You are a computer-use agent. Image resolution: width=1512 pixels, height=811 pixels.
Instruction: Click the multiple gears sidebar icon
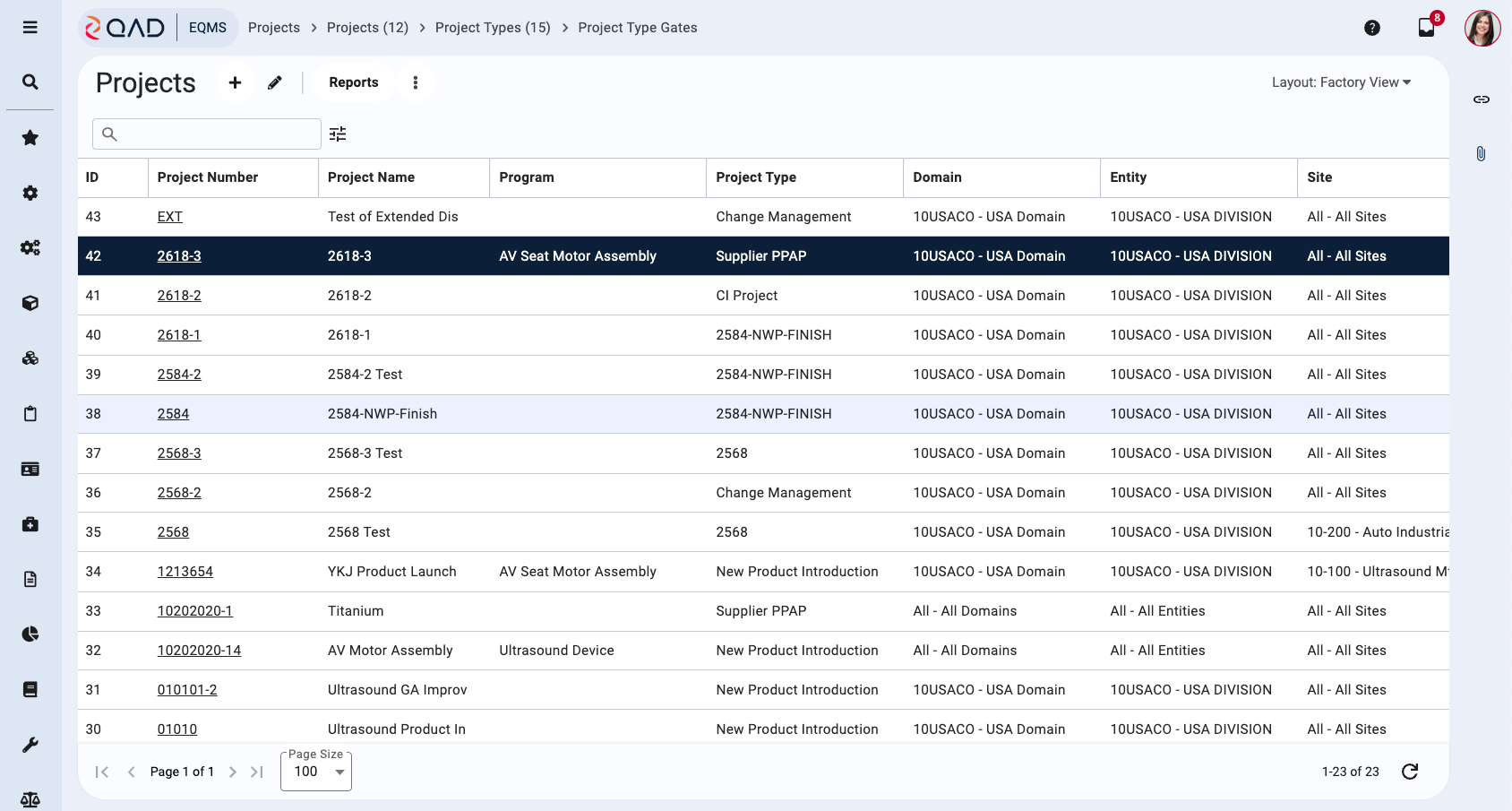tap(30, 248)
